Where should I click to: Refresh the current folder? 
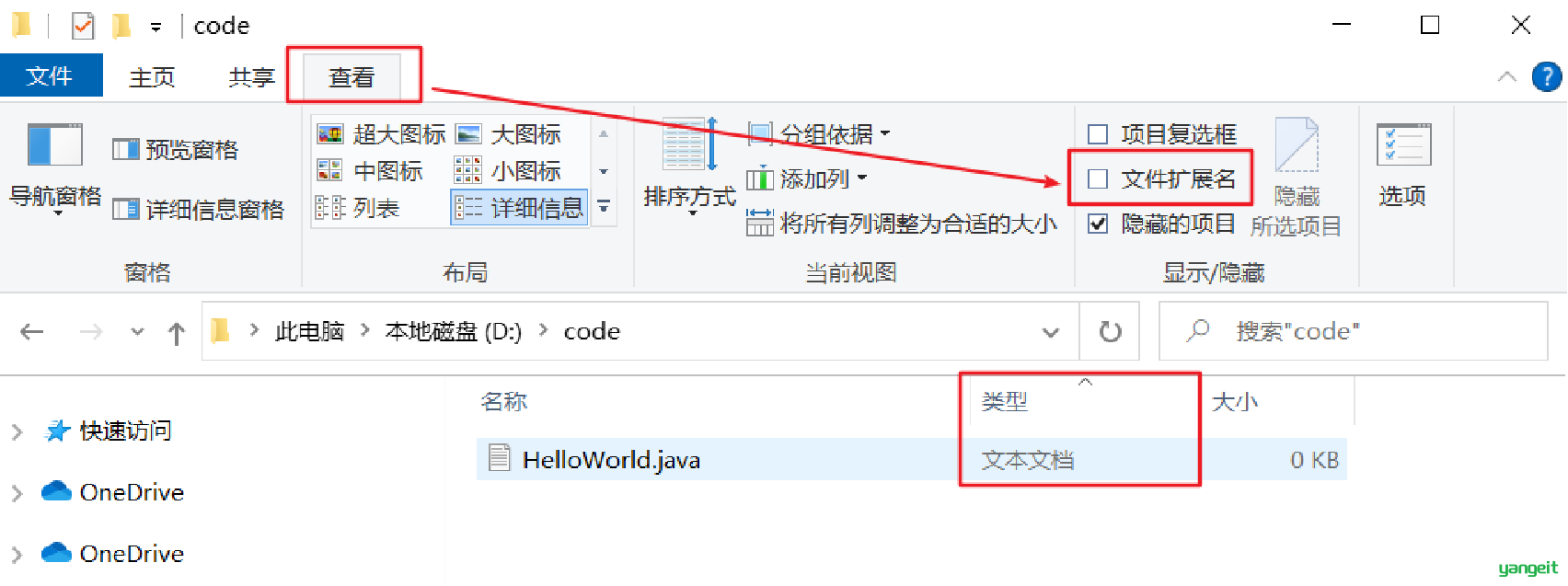(x=1111, y=331)
